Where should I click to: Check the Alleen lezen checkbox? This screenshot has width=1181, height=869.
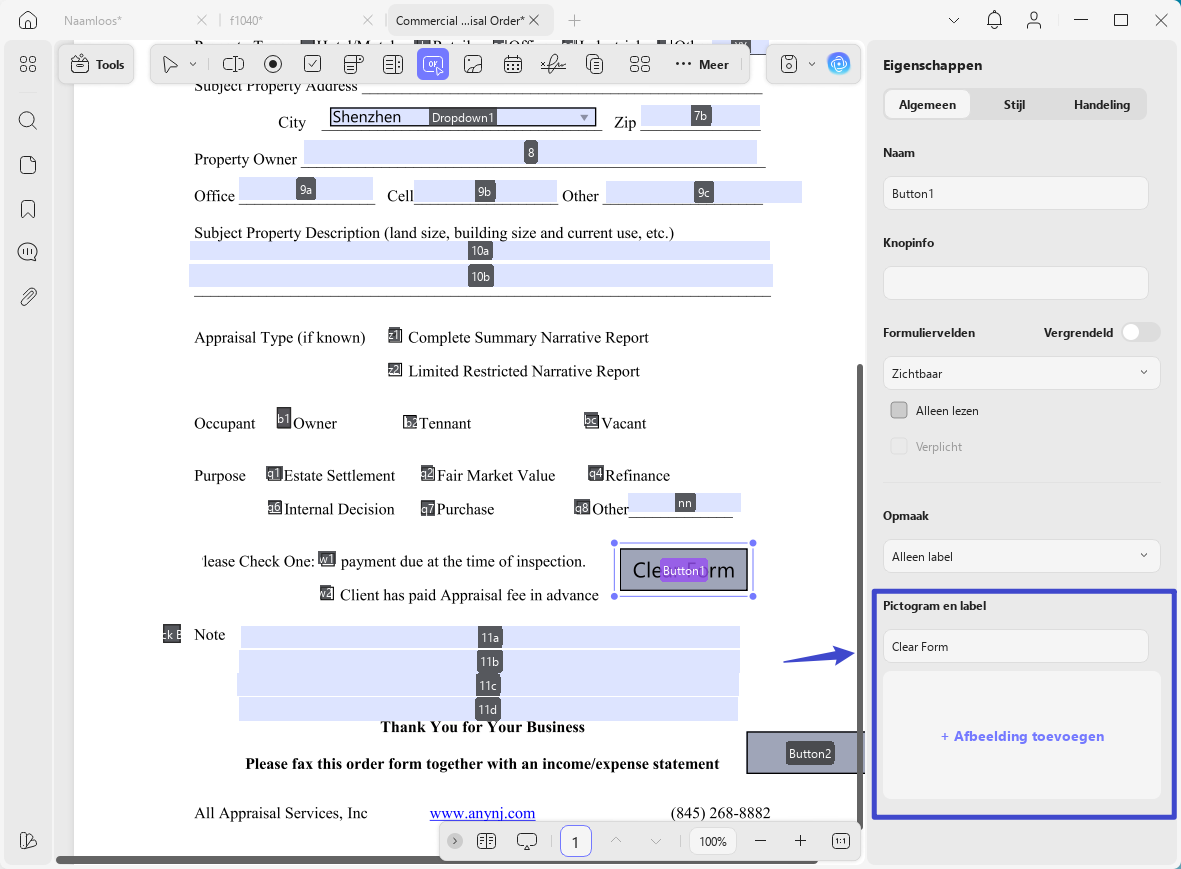(899, 410)
